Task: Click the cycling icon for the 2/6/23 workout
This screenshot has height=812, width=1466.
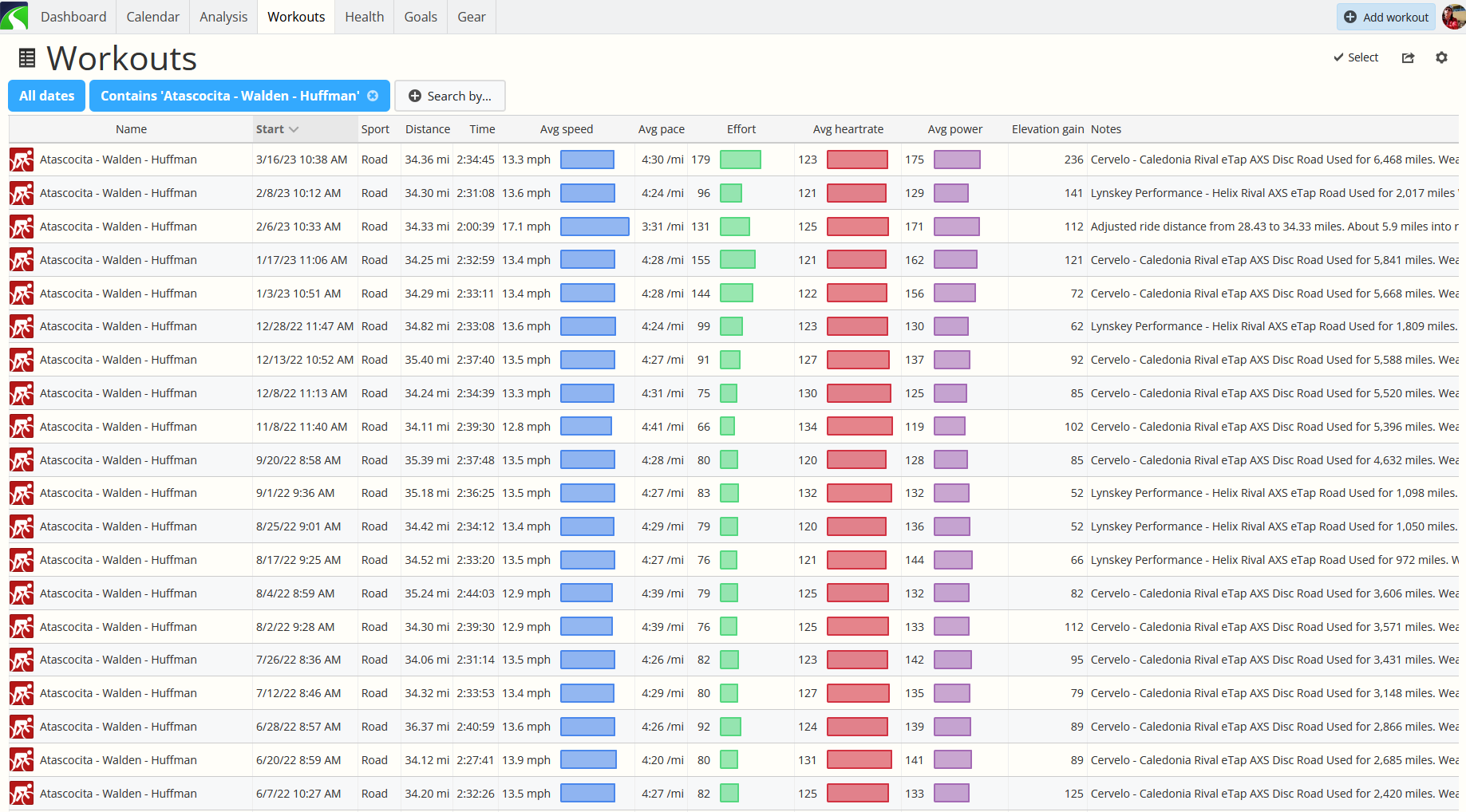Action: 22,227
